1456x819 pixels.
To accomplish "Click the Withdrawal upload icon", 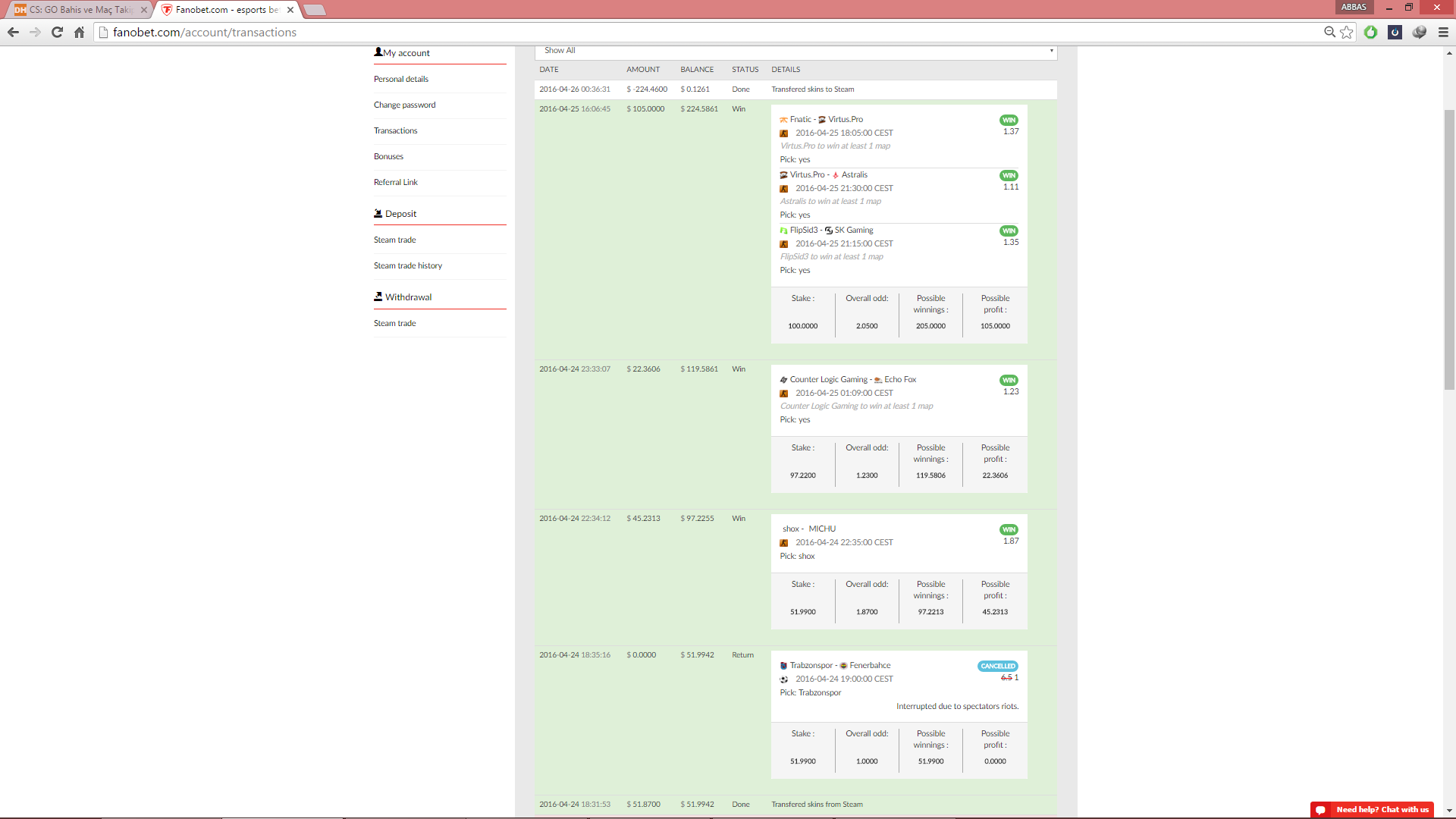I will 378,297.
